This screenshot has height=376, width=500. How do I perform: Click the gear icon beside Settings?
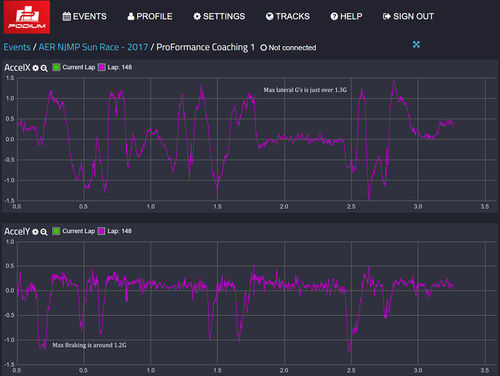(197, 16)
